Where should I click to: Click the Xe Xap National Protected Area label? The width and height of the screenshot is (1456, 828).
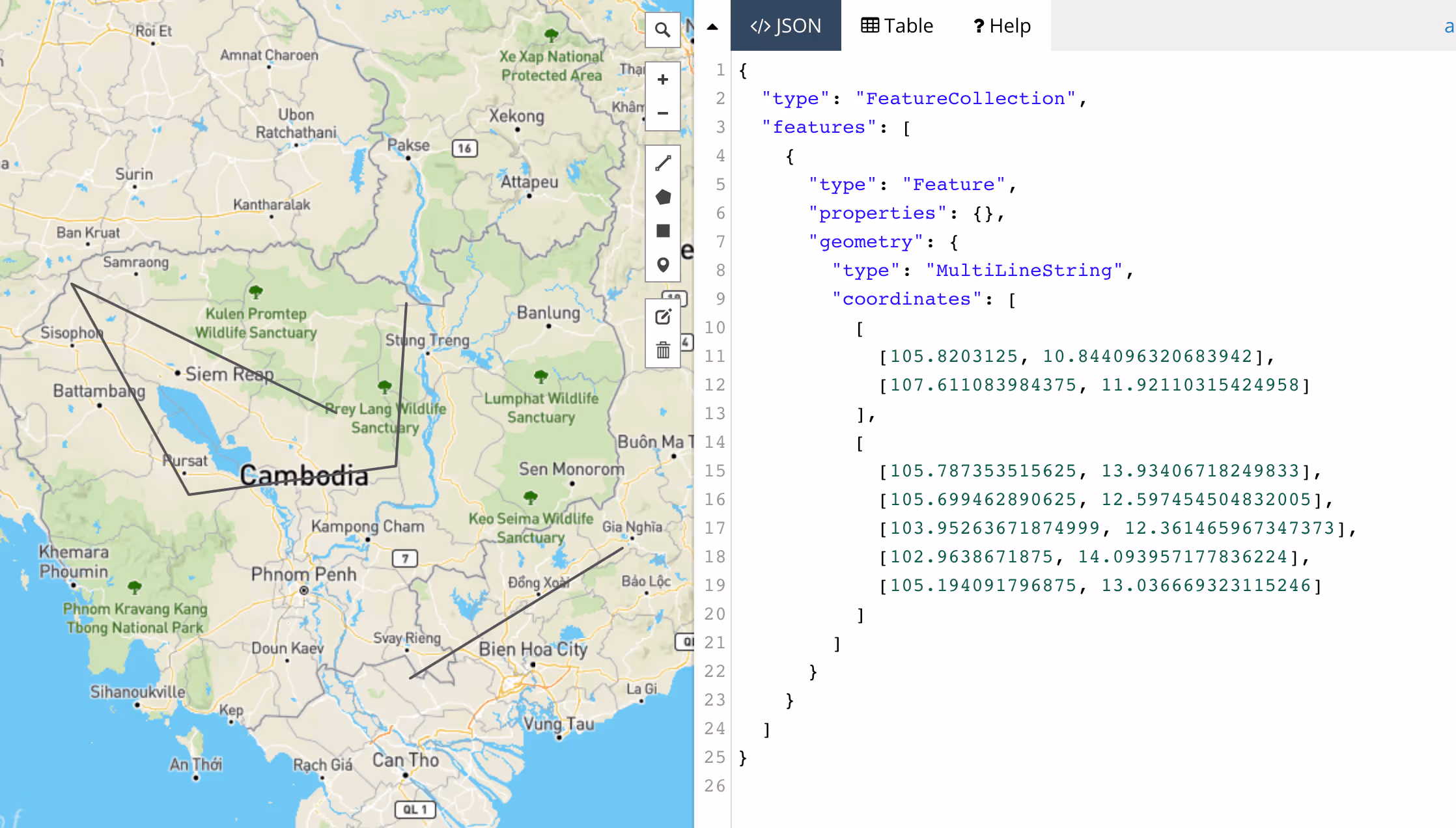(x=552, y=66)
